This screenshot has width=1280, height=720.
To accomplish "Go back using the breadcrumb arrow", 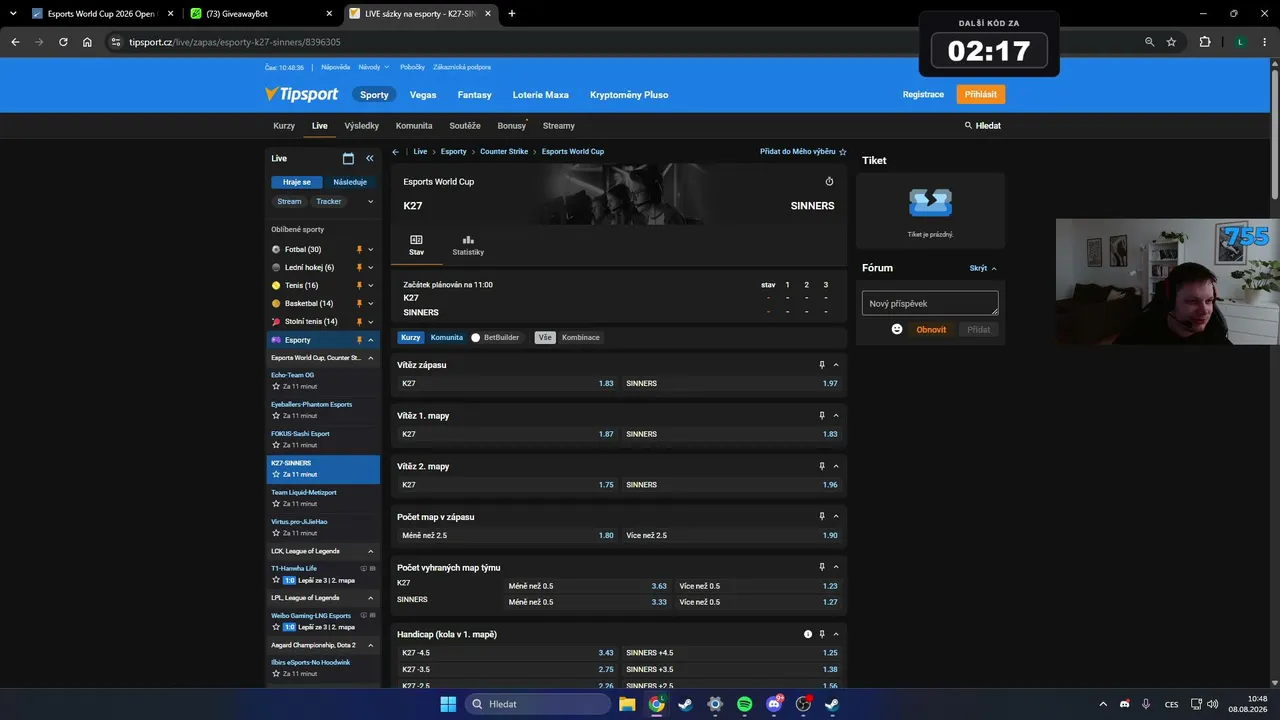I will pos(396,152).
